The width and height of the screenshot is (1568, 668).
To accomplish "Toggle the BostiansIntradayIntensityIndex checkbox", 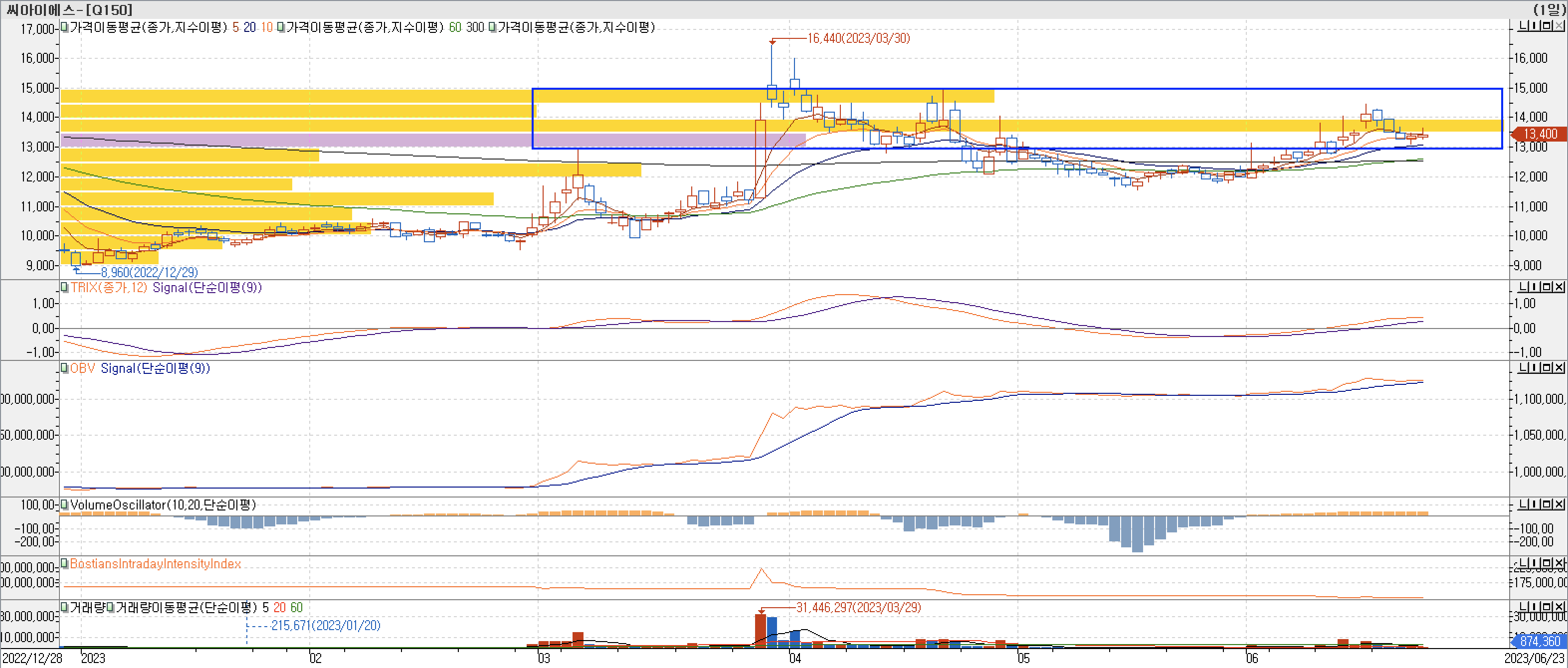I will (x=64, y=563).
